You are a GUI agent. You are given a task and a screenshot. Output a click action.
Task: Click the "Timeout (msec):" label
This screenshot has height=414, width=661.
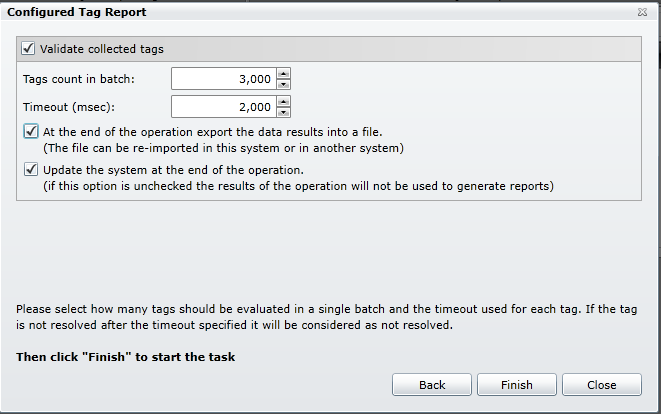[66, 106]
